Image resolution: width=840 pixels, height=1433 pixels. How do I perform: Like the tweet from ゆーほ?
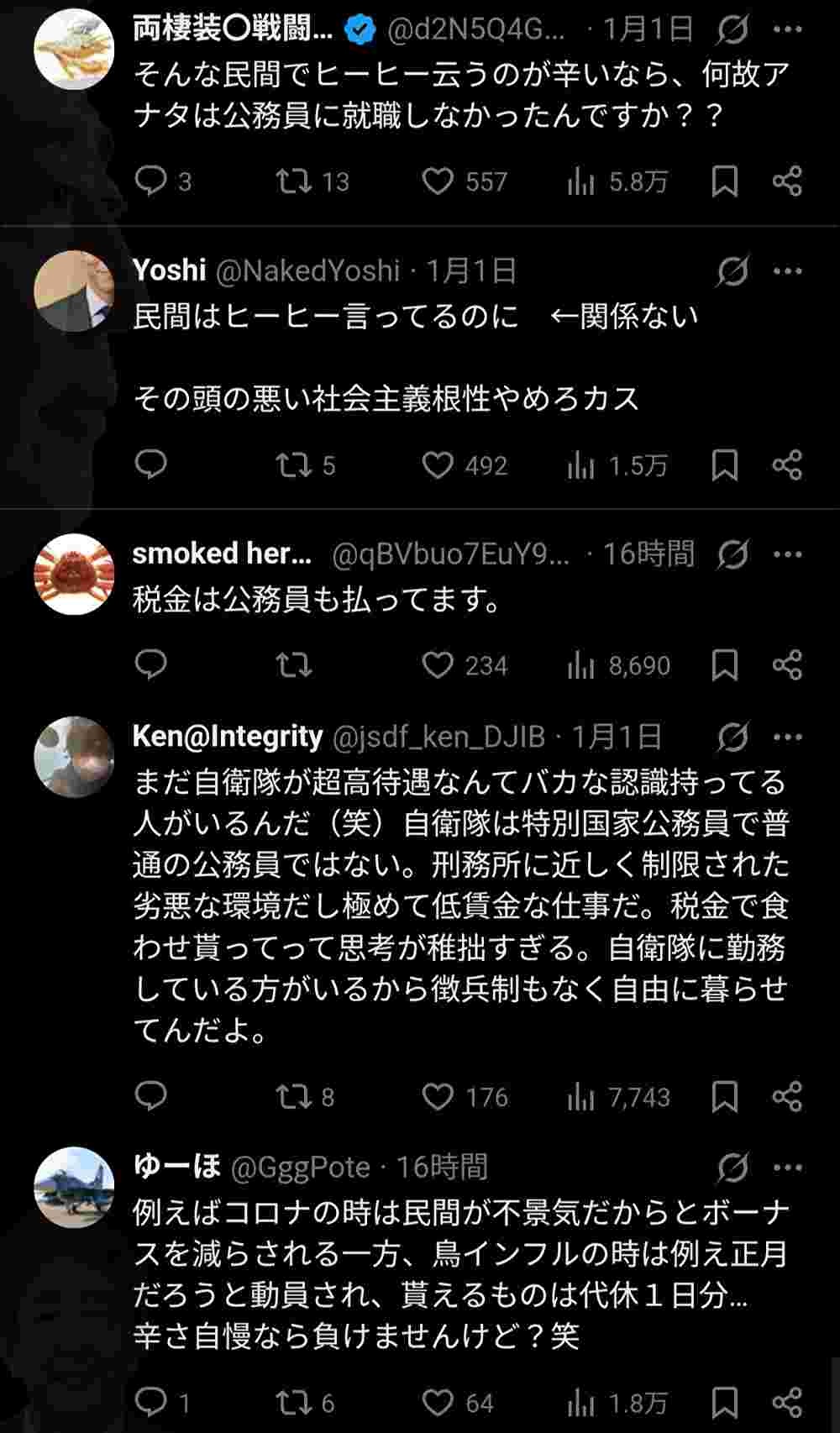[x=438, y=1402]
